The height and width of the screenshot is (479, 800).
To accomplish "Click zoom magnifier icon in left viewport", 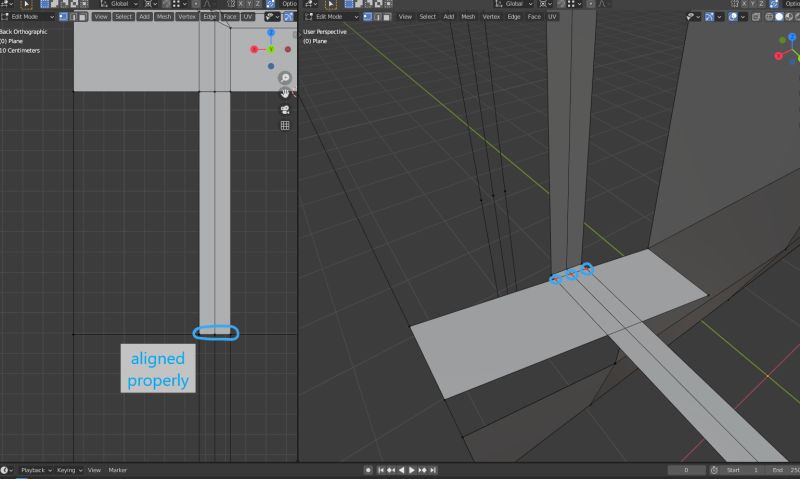I will 285,78.
